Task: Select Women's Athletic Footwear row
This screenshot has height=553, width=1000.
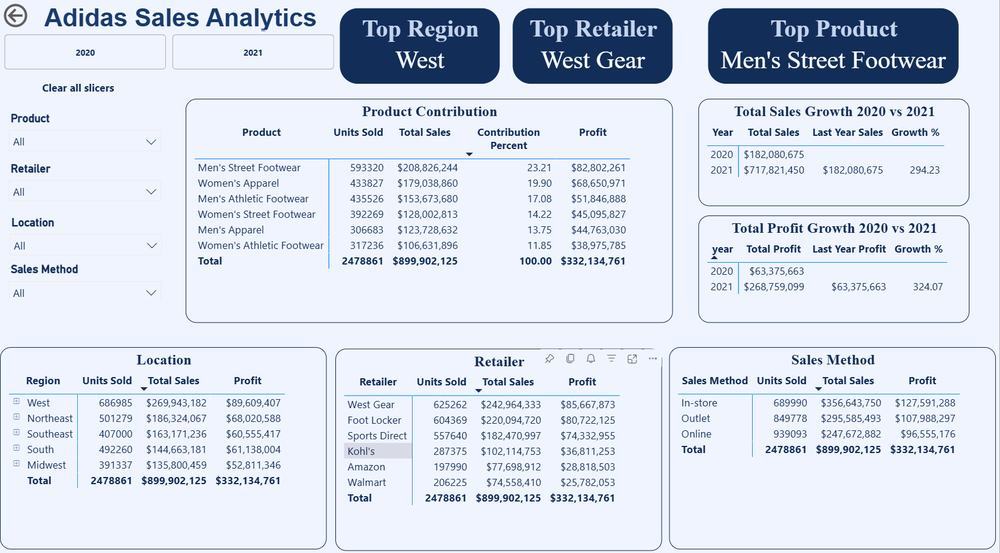Action: point(412,245)
